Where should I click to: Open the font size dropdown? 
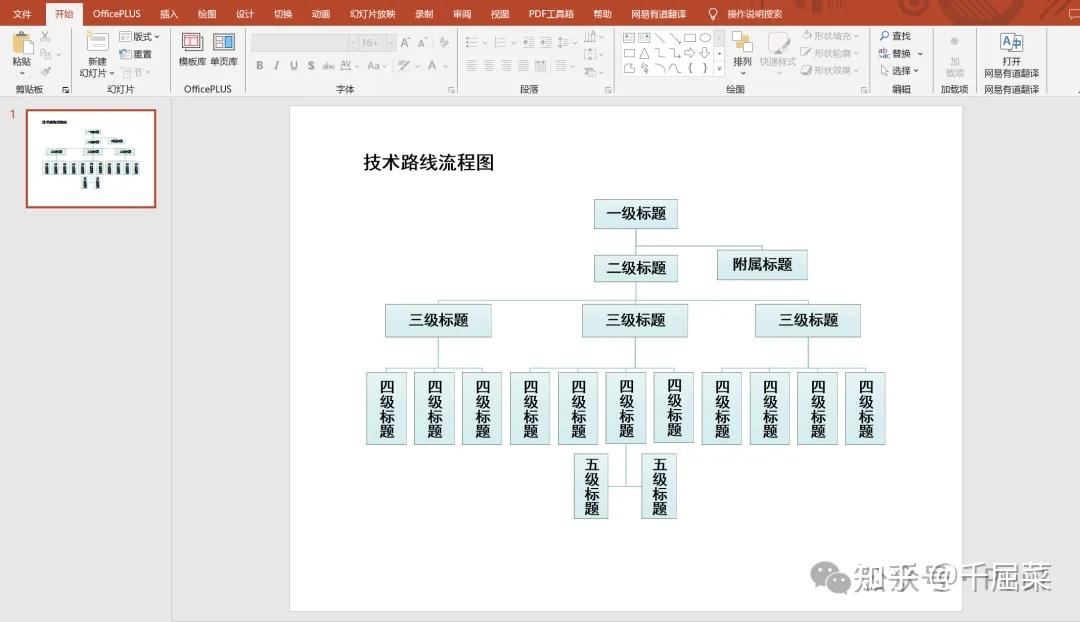(391, 43)
